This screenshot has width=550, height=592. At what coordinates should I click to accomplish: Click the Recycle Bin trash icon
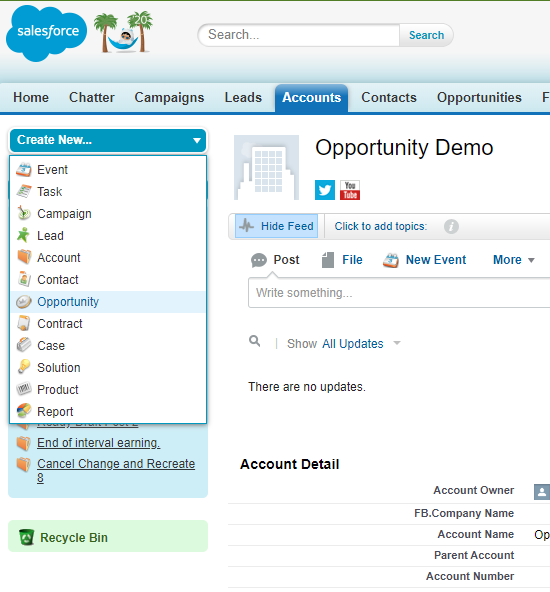pyautogui.click(x=27, y=537)
